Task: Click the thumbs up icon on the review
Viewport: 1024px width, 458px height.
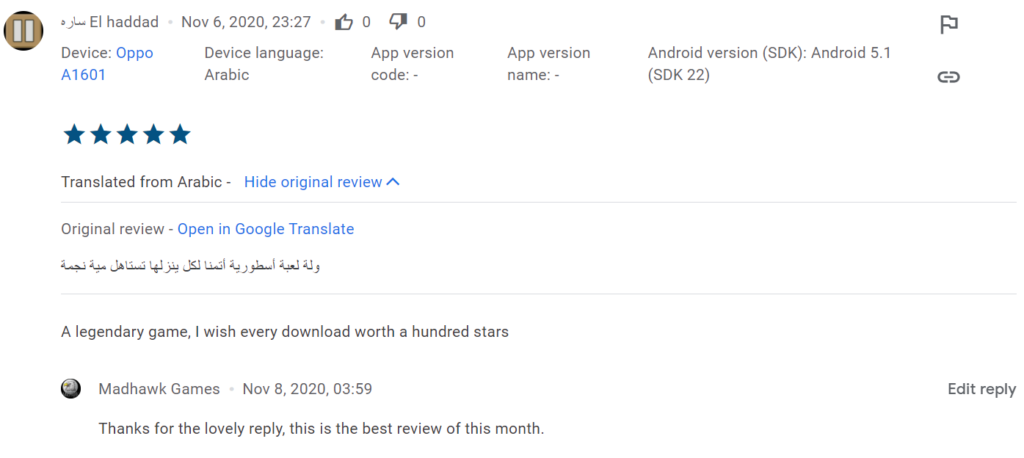Action: [344, 22]
